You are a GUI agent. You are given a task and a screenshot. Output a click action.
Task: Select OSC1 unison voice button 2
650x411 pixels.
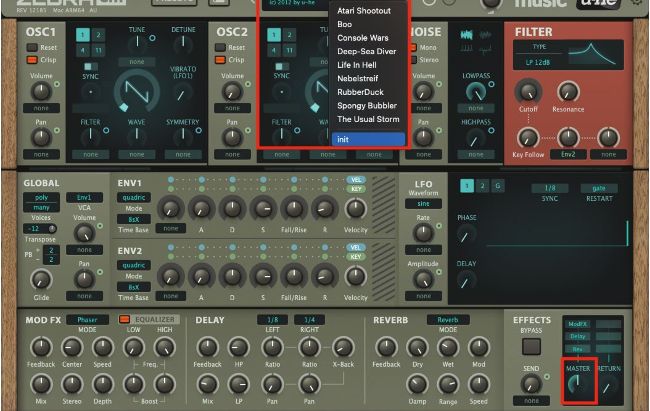pyautogui.click(x=98, y=35)
